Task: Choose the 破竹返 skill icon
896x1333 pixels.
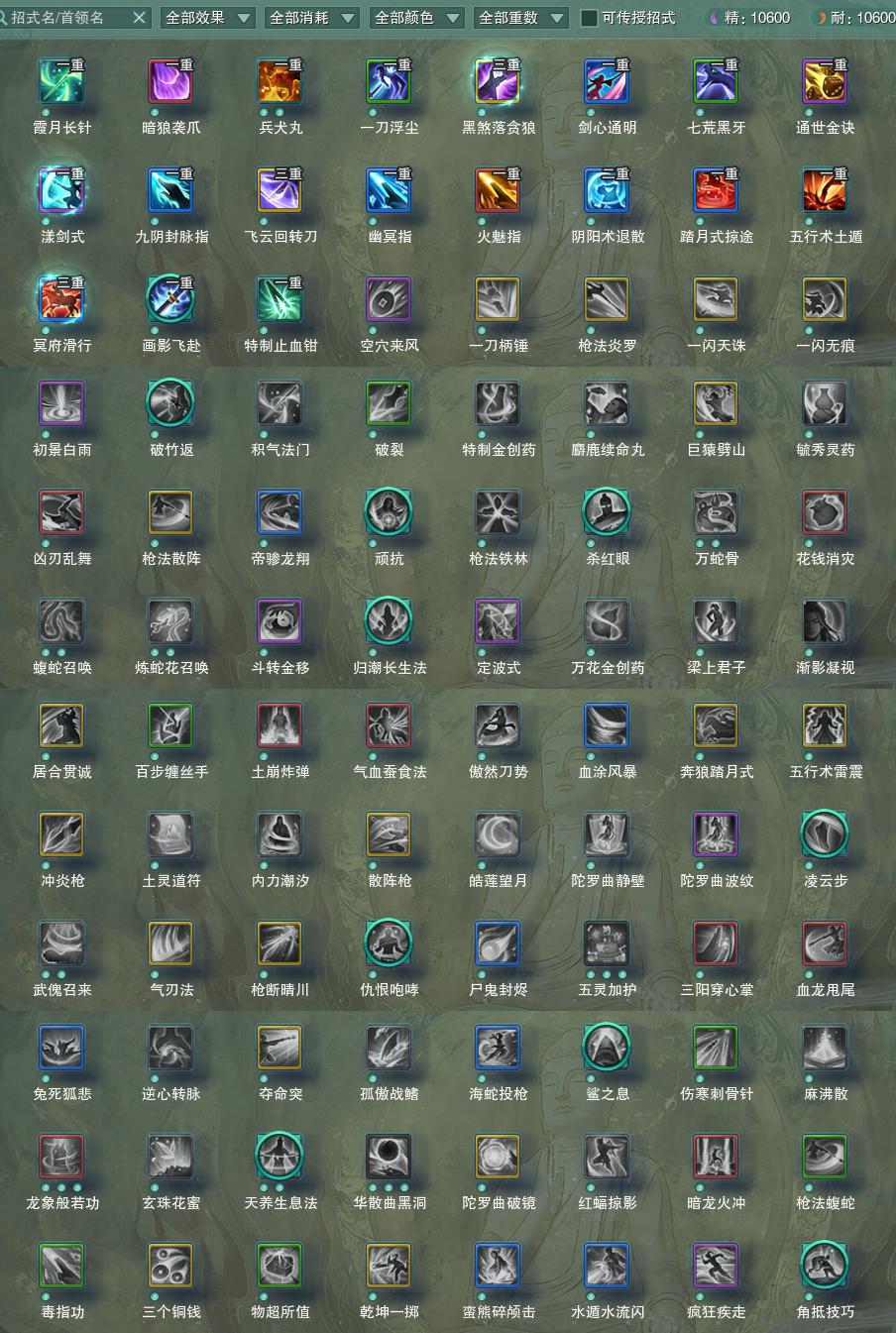Action: (170, 403)
